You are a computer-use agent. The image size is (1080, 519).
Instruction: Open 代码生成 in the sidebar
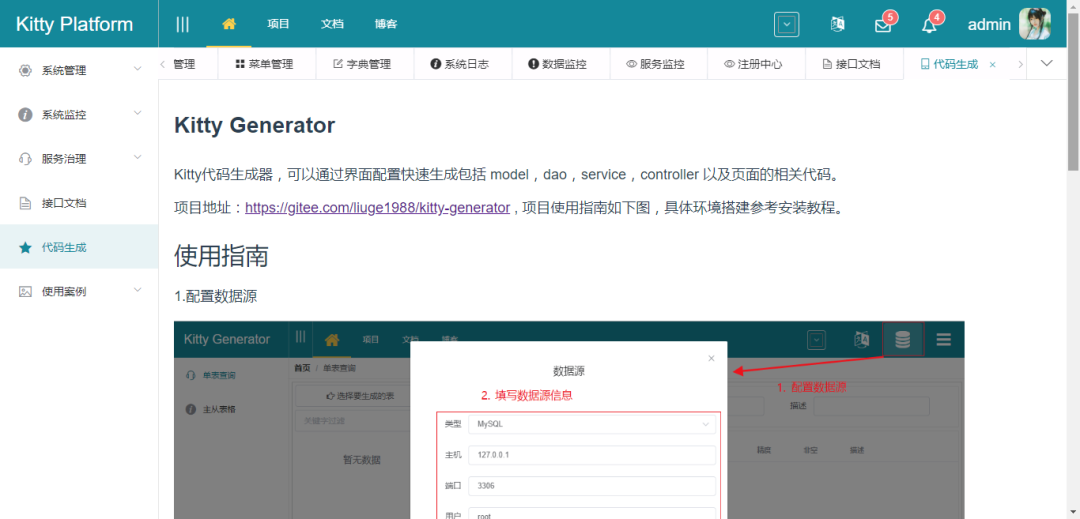pos(79,248)
